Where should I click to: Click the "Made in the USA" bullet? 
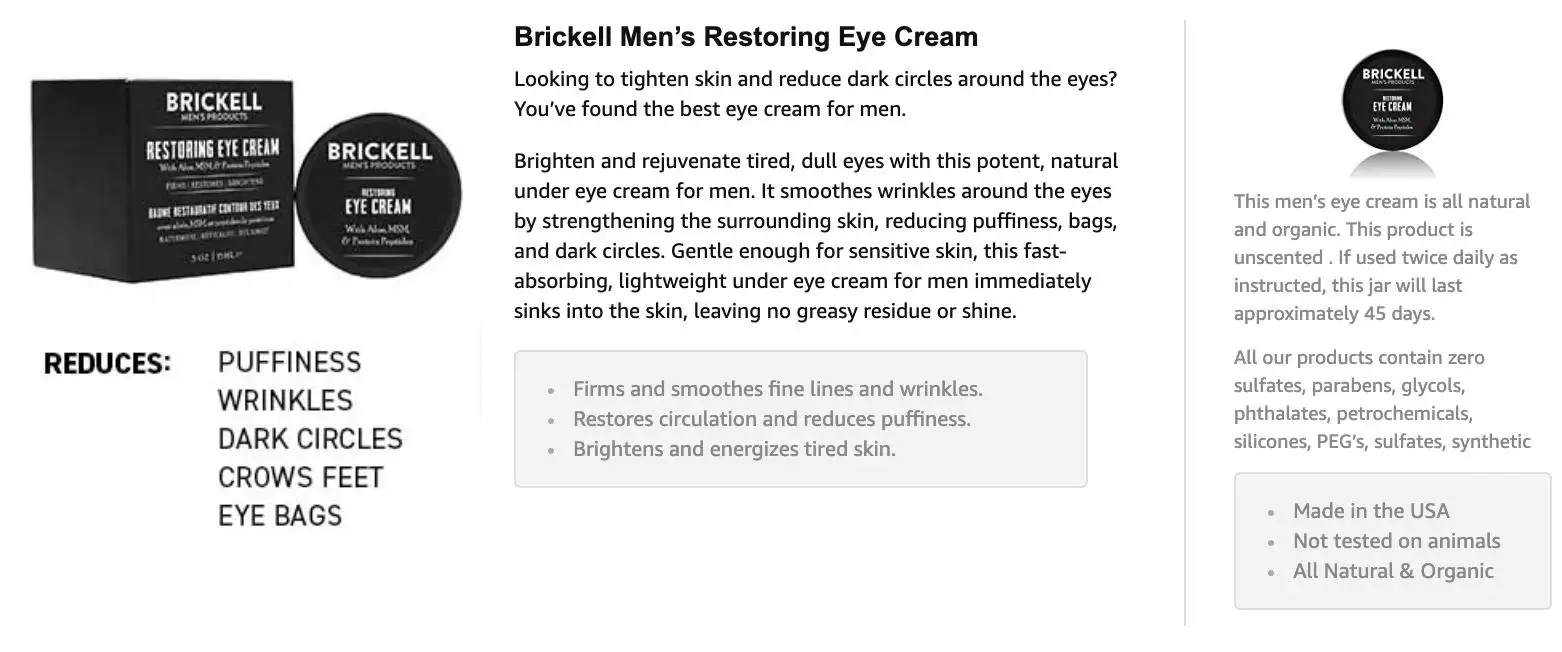coord(1370,511)
